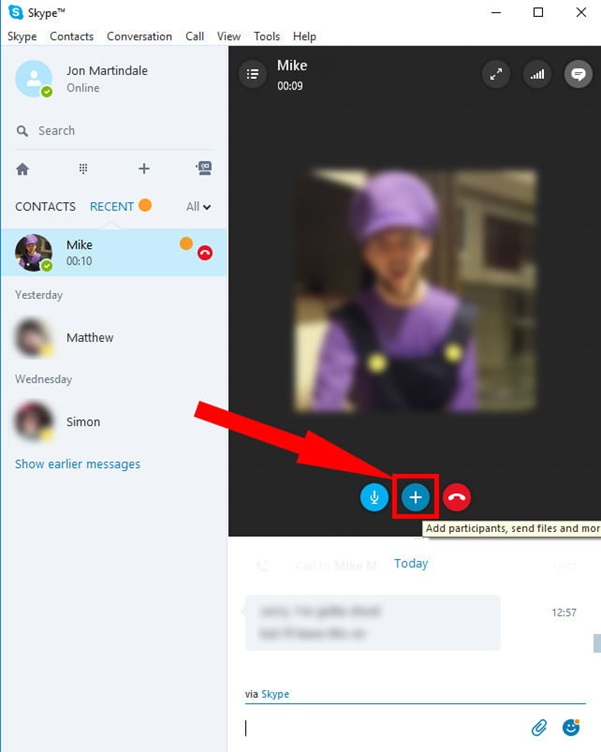
Task: Attach a file with paperclip icon
Action: [539, 727]
